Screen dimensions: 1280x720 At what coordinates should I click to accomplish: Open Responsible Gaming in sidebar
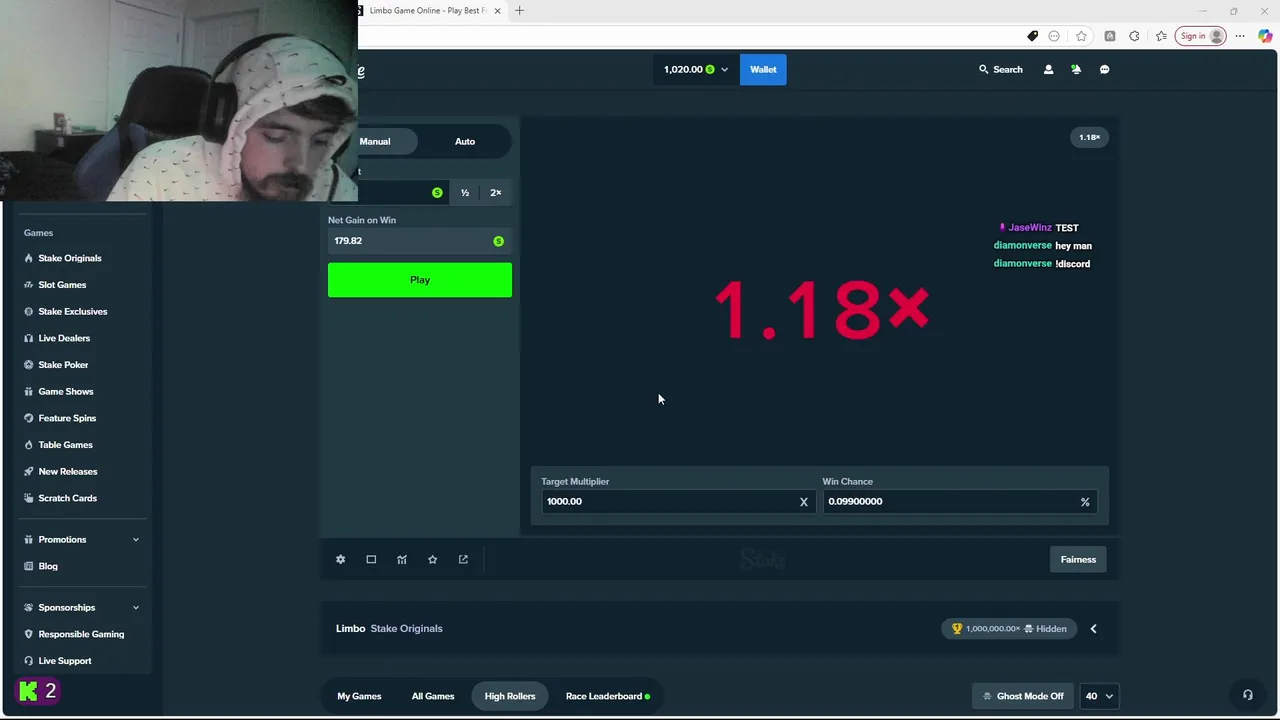81,634
